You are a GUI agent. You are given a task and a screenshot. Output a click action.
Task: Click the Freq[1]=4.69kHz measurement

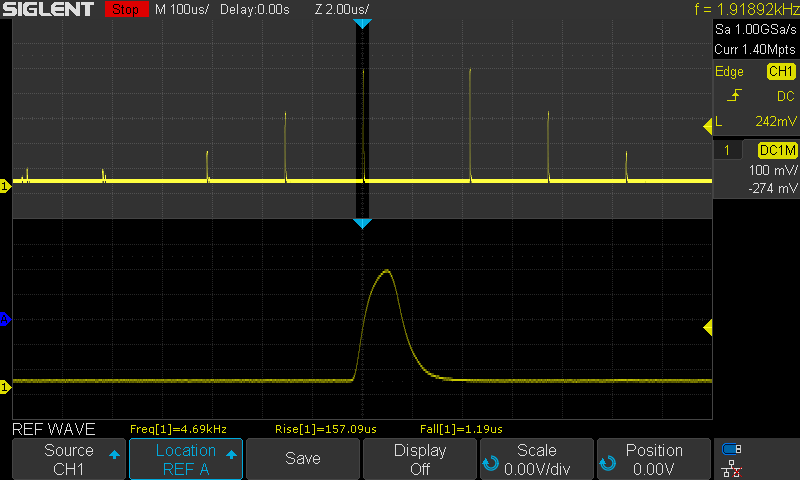(178, 429)
